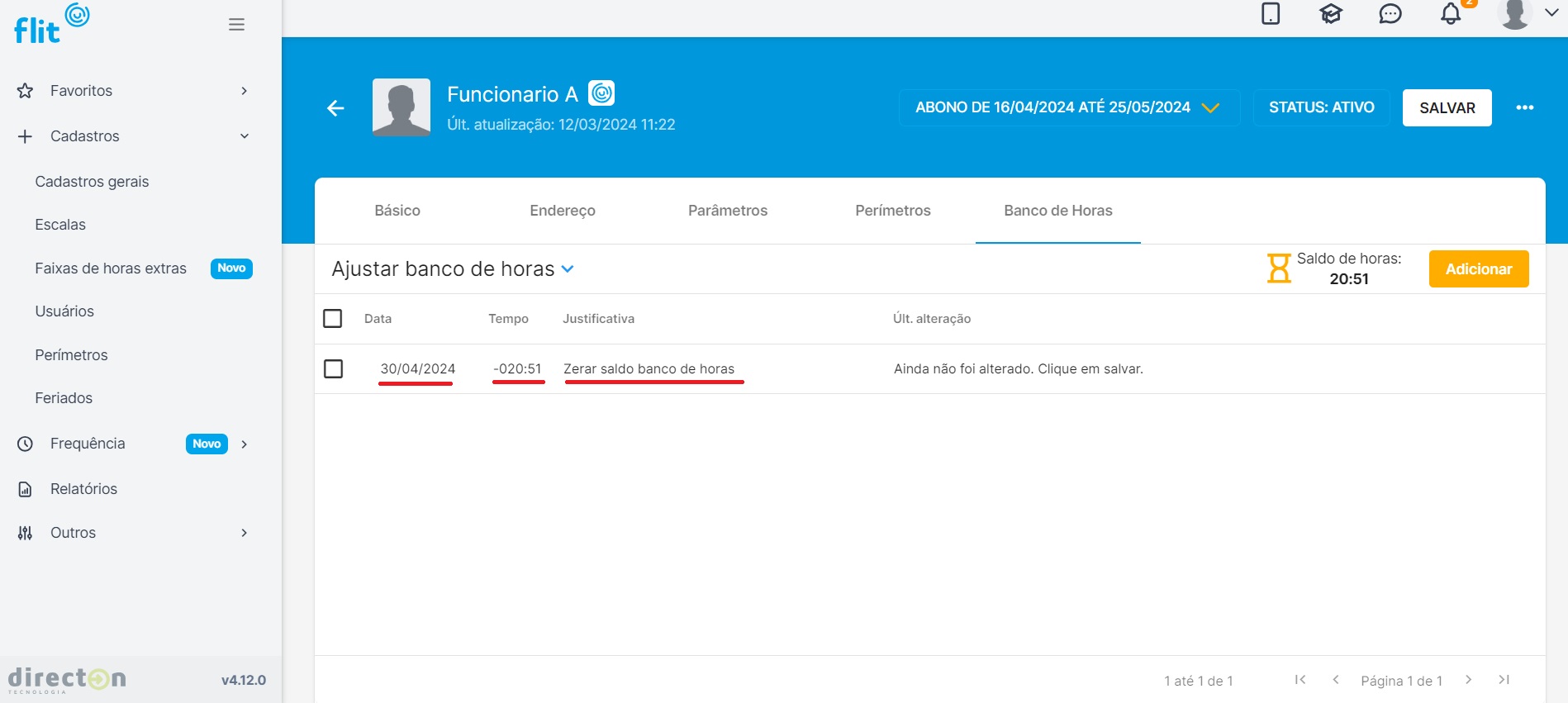The height and width of the screenshot is (703, 1568).
Task: Collapse the Cadastros section chevron
Action: (245, 136)
